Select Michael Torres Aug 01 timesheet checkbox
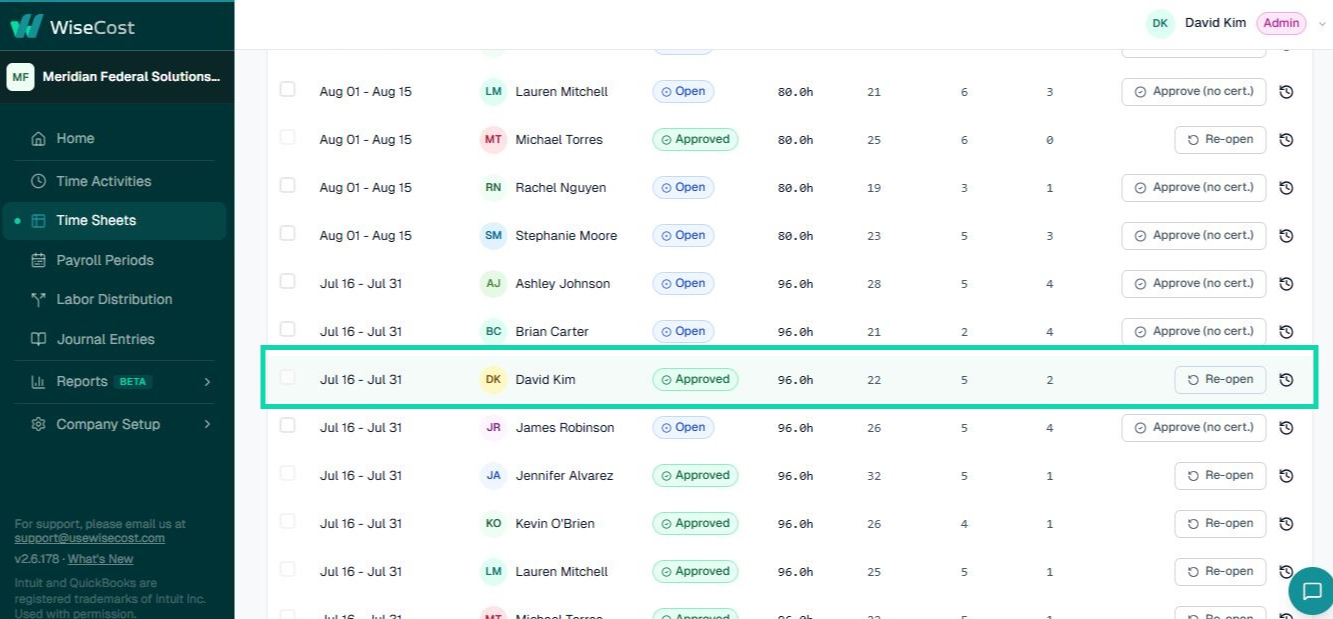This screenshot has height=619, width=1333. pos(288,137)
